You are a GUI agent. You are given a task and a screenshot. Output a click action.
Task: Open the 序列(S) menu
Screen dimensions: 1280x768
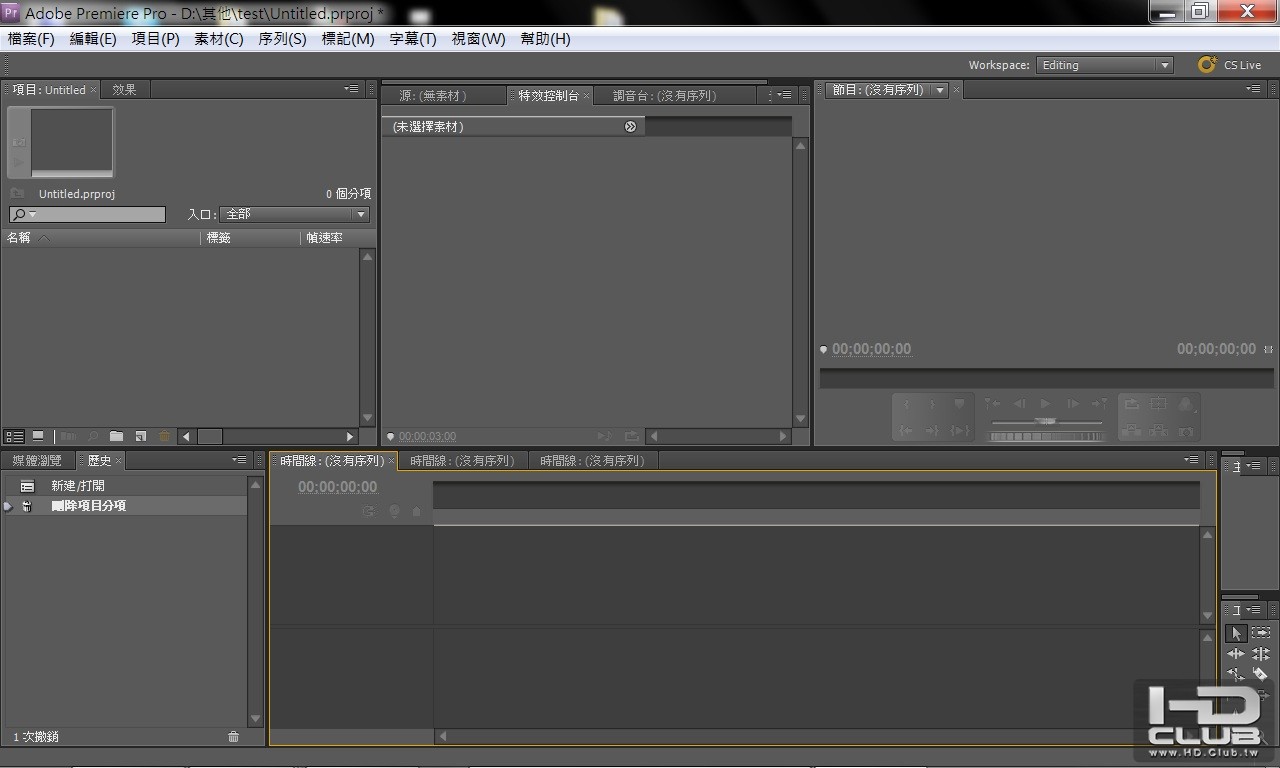pos(282,39)
